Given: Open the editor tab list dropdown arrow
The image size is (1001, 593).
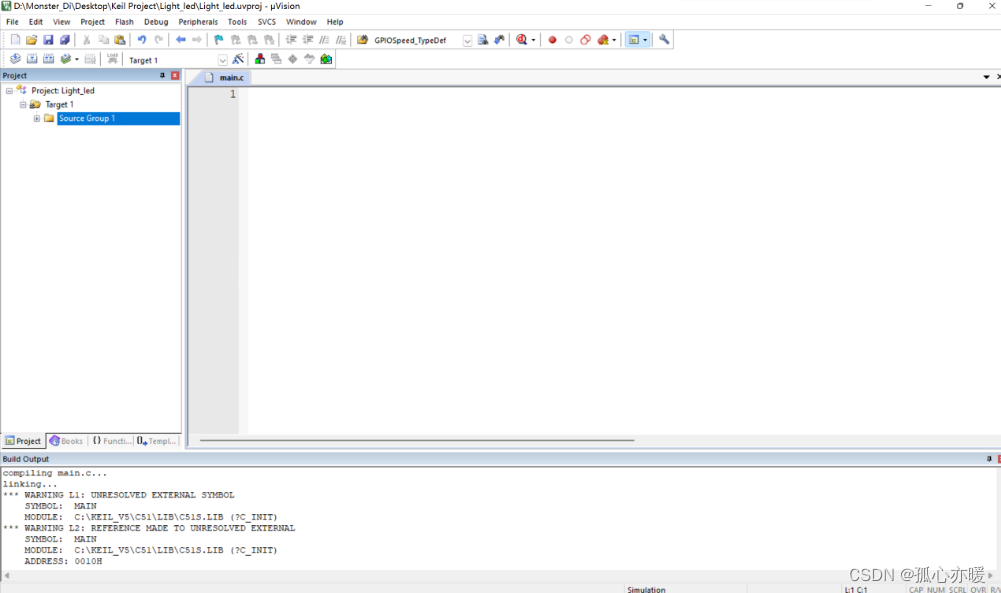Looking at the screenshot, I should click(986, 77).
